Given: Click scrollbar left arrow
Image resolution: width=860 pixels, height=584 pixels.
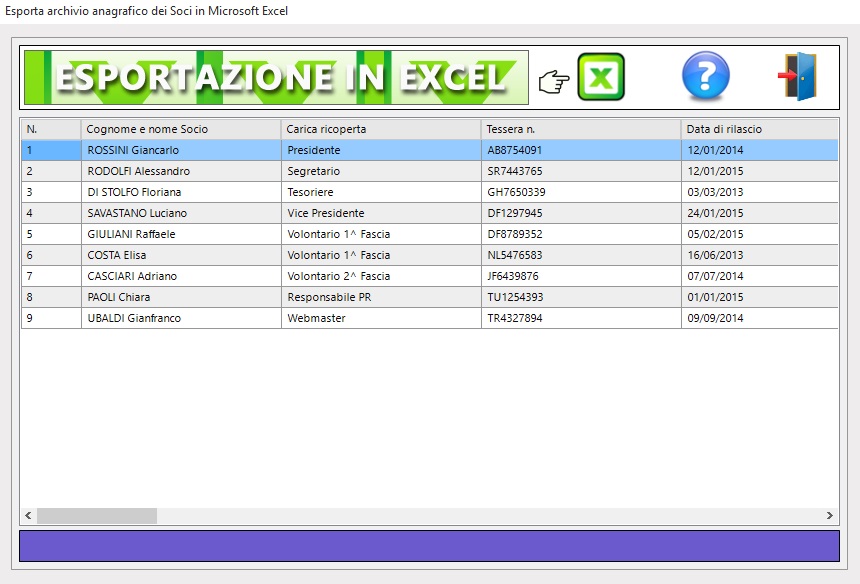Looking at the screenshot, I should point(29,515).
